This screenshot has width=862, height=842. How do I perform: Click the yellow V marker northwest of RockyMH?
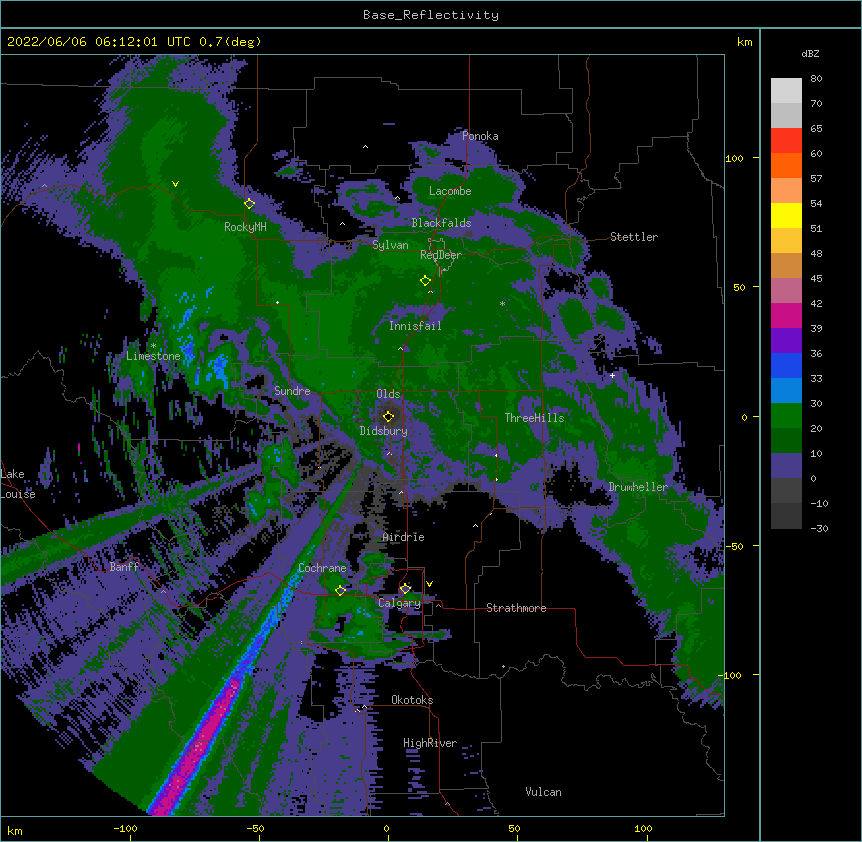[x=175, y=184]
